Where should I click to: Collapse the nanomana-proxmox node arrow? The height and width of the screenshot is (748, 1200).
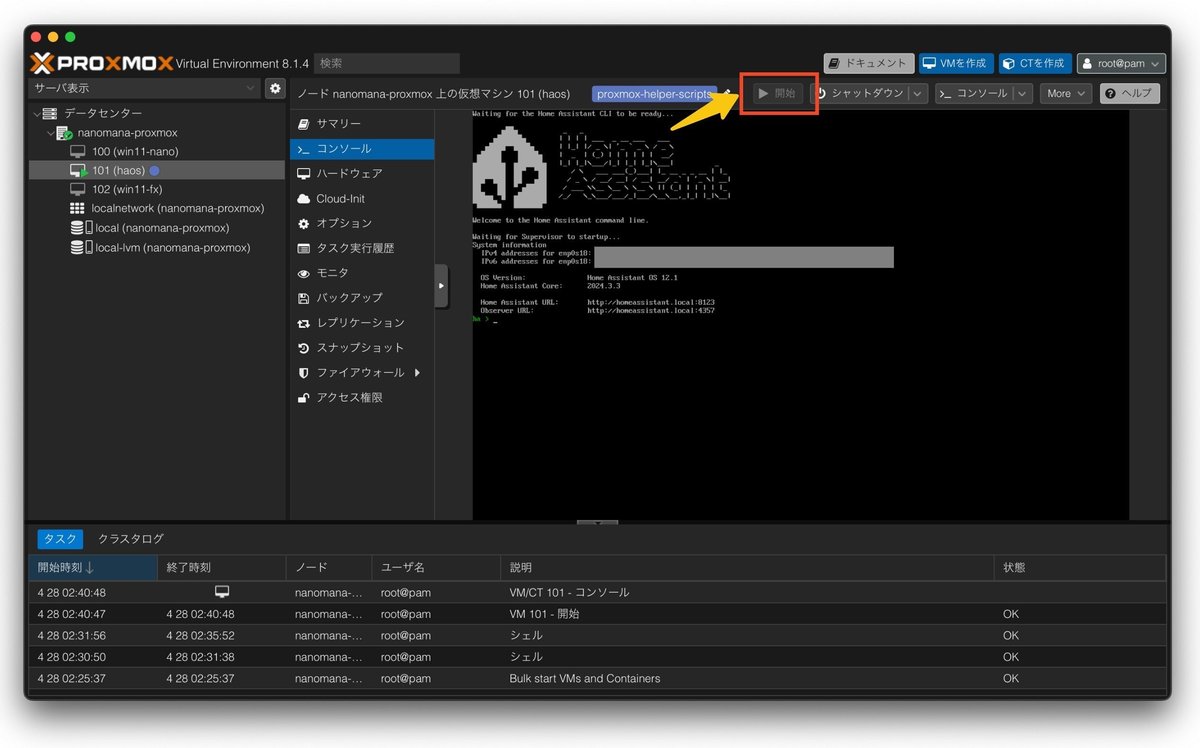point(50,133)
